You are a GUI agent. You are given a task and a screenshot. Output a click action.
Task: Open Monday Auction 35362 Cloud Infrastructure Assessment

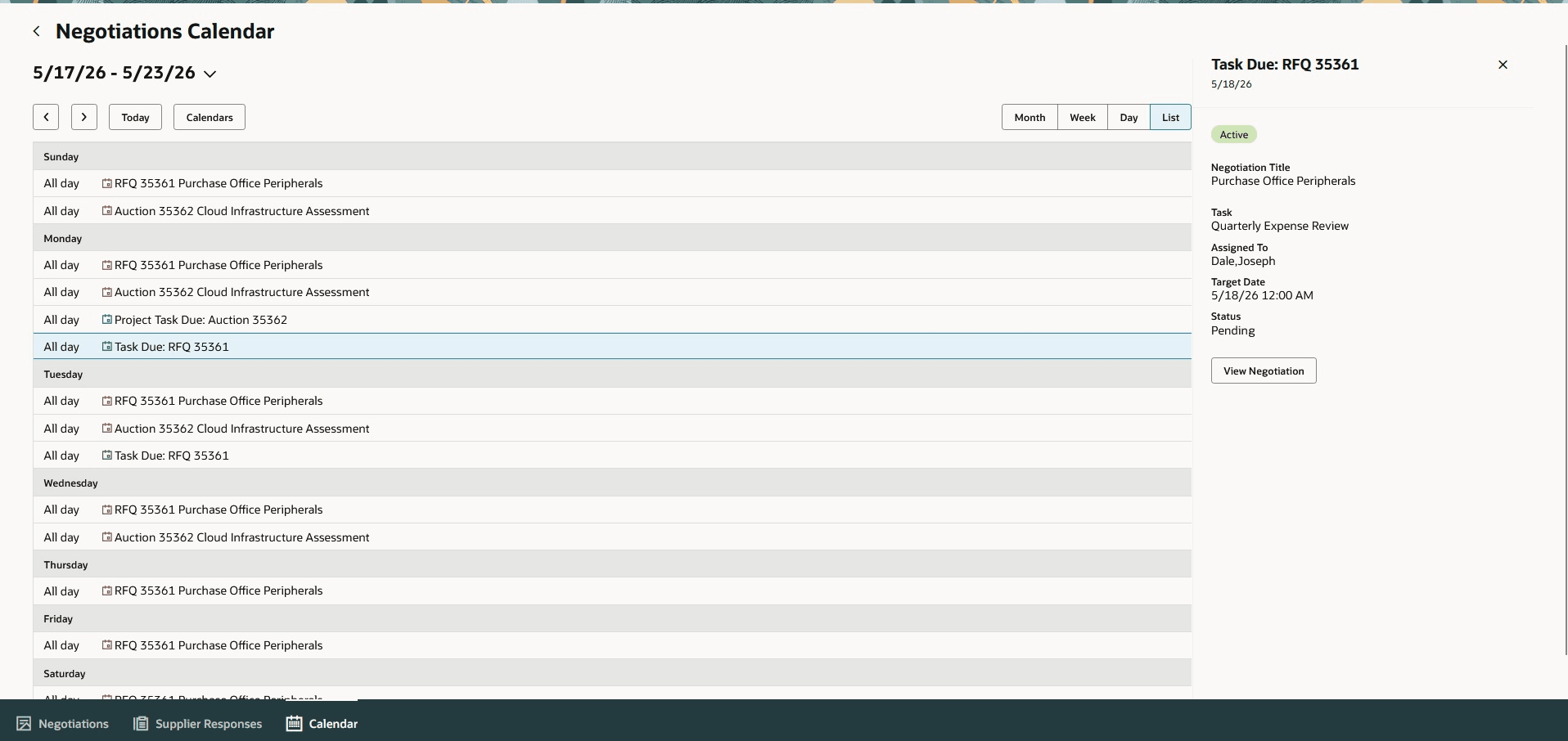612,292
